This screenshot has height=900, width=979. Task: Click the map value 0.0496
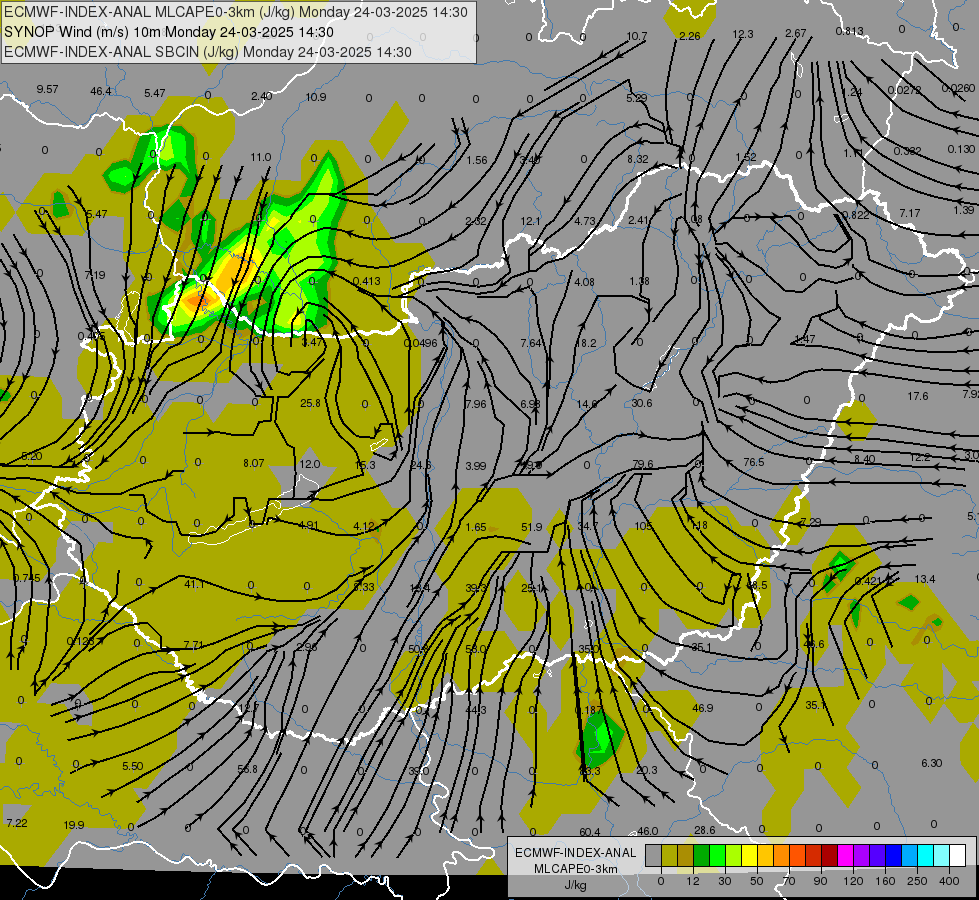[421, 343]
